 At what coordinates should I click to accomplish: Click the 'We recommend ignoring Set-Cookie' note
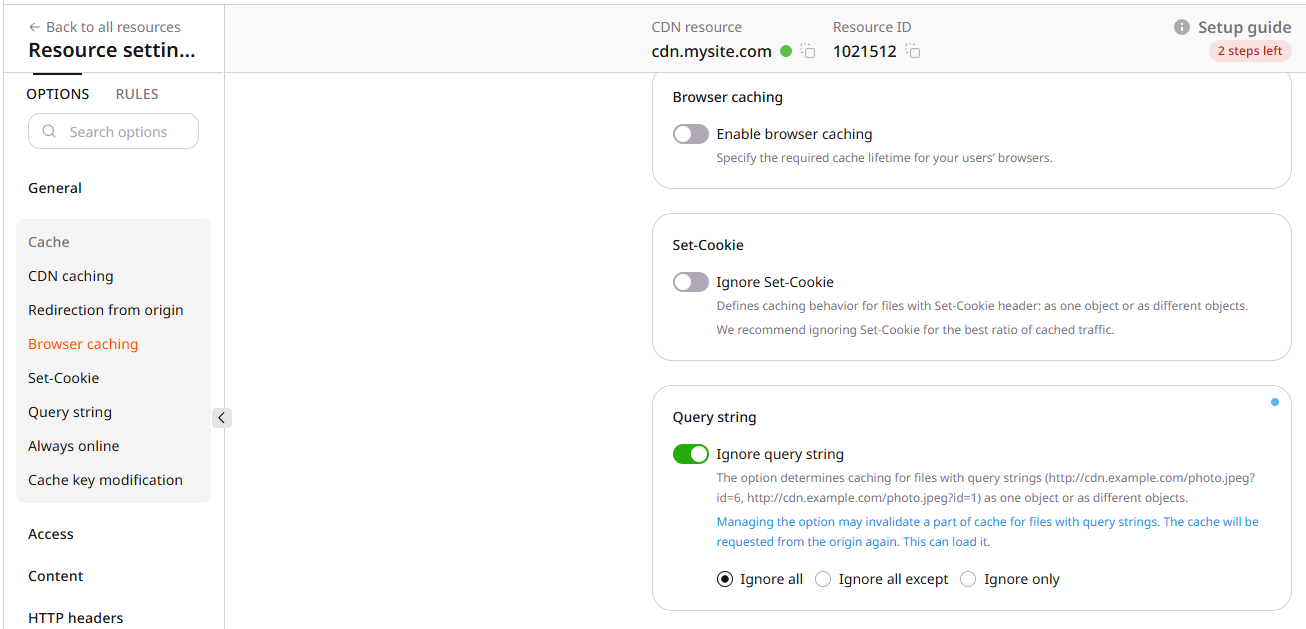click(915, 329)
